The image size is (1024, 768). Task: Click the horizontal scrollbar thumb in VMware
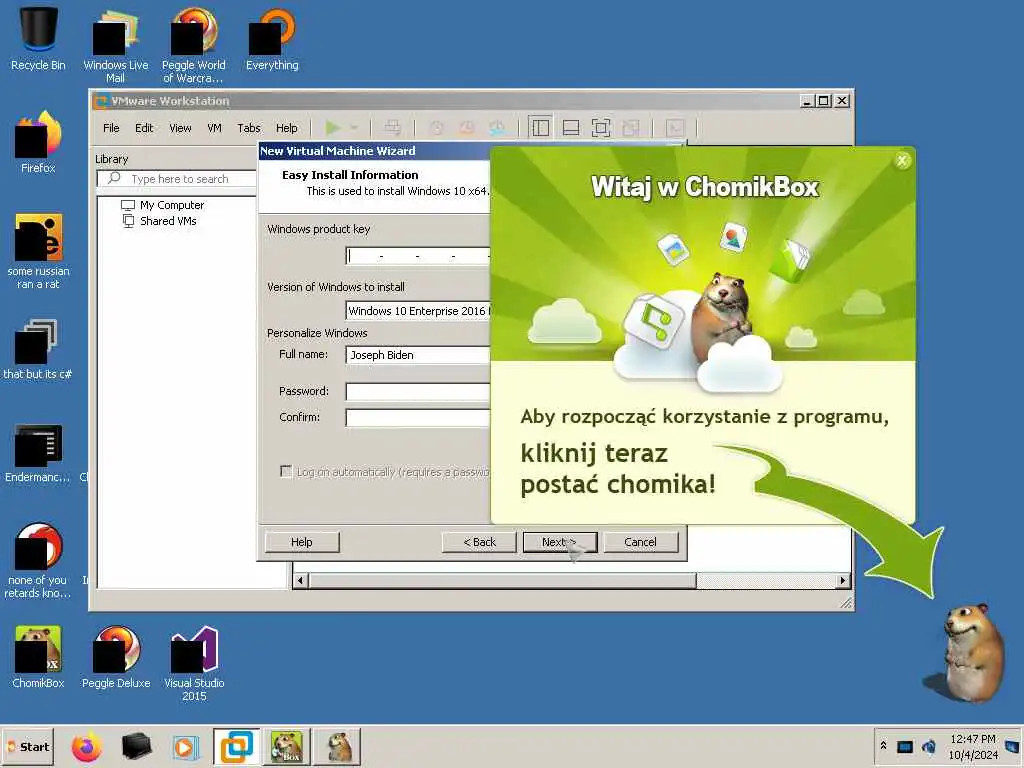click(x=502, y=580)
